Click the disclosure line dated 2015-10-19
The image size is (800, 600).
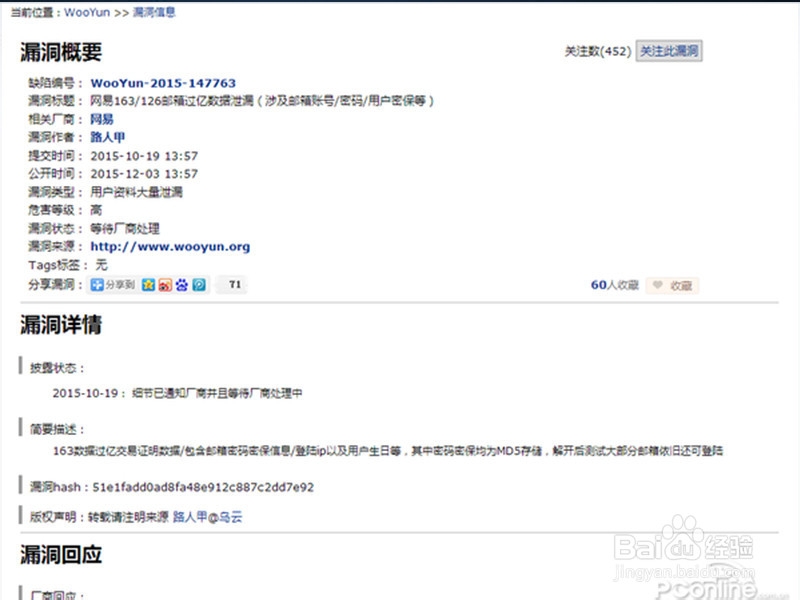(x=178, y=393)
